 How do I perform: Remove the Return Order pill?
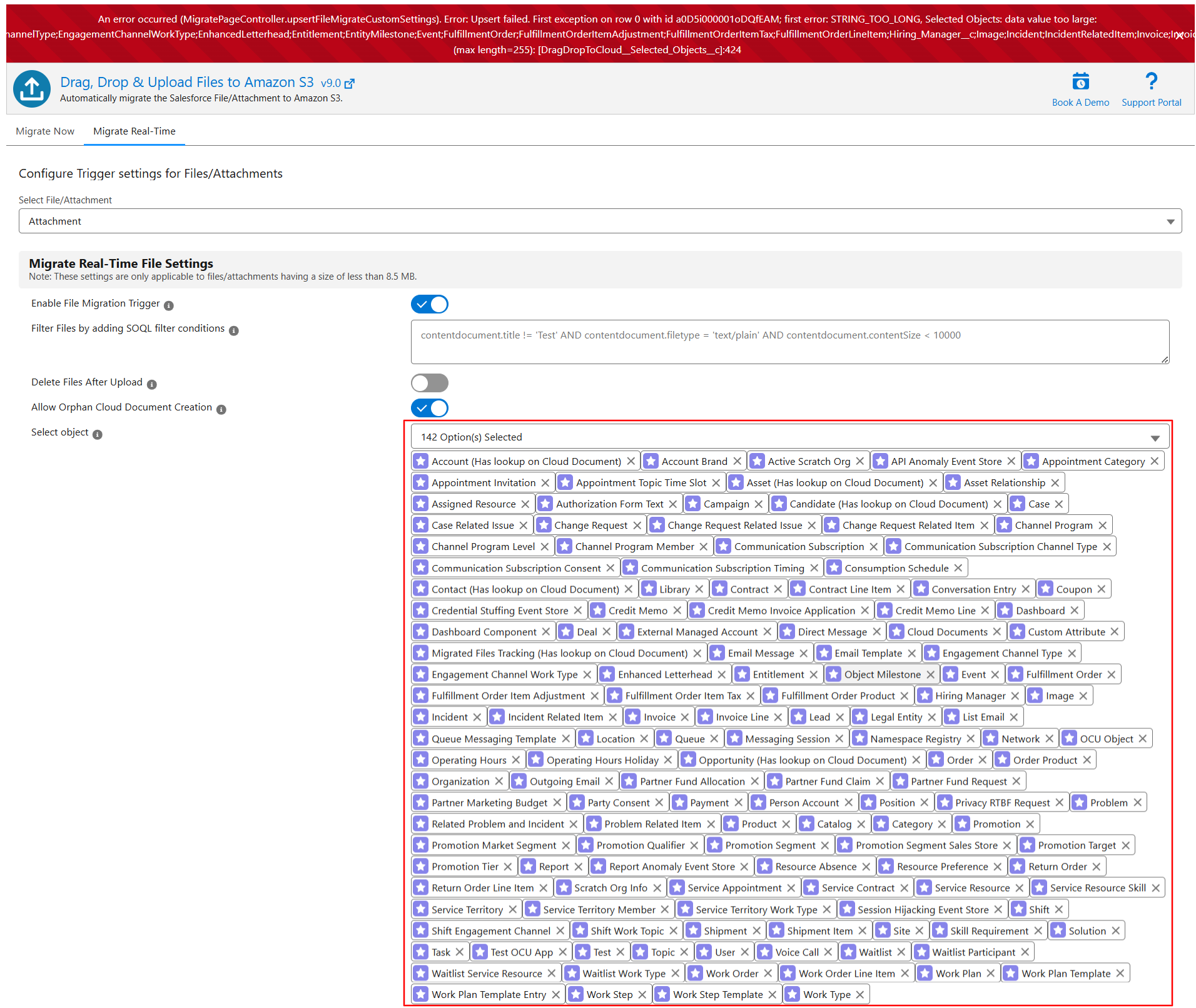click(x=1097, y=866)
